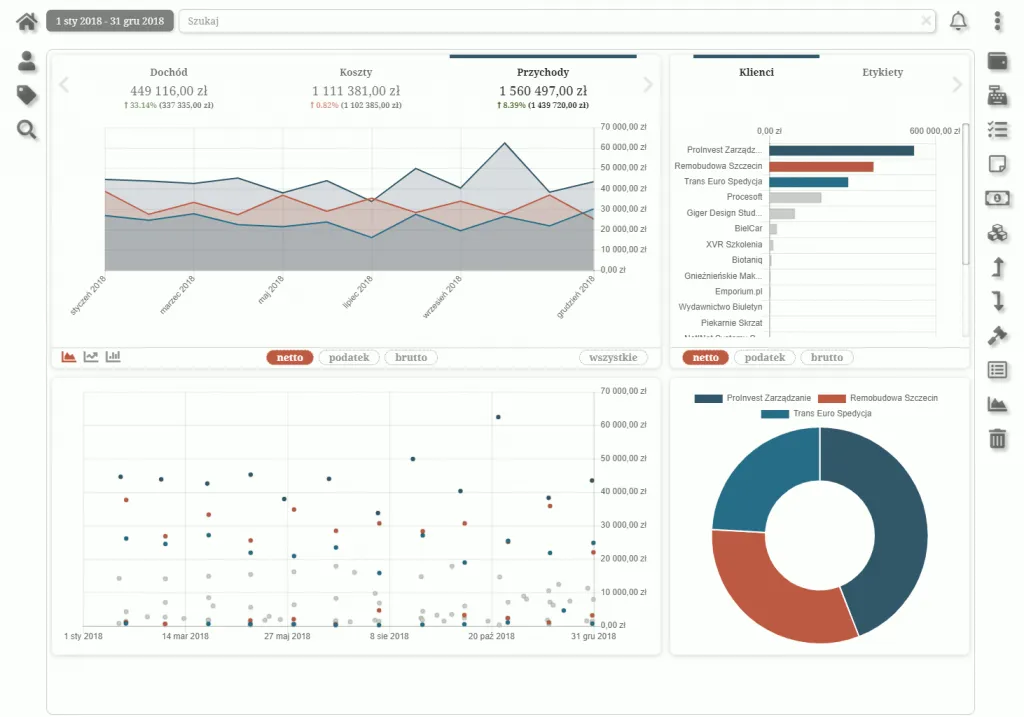Click the XVR Szkolenia client label
This screenshot has height=717, width=1024.
point(733,244)
